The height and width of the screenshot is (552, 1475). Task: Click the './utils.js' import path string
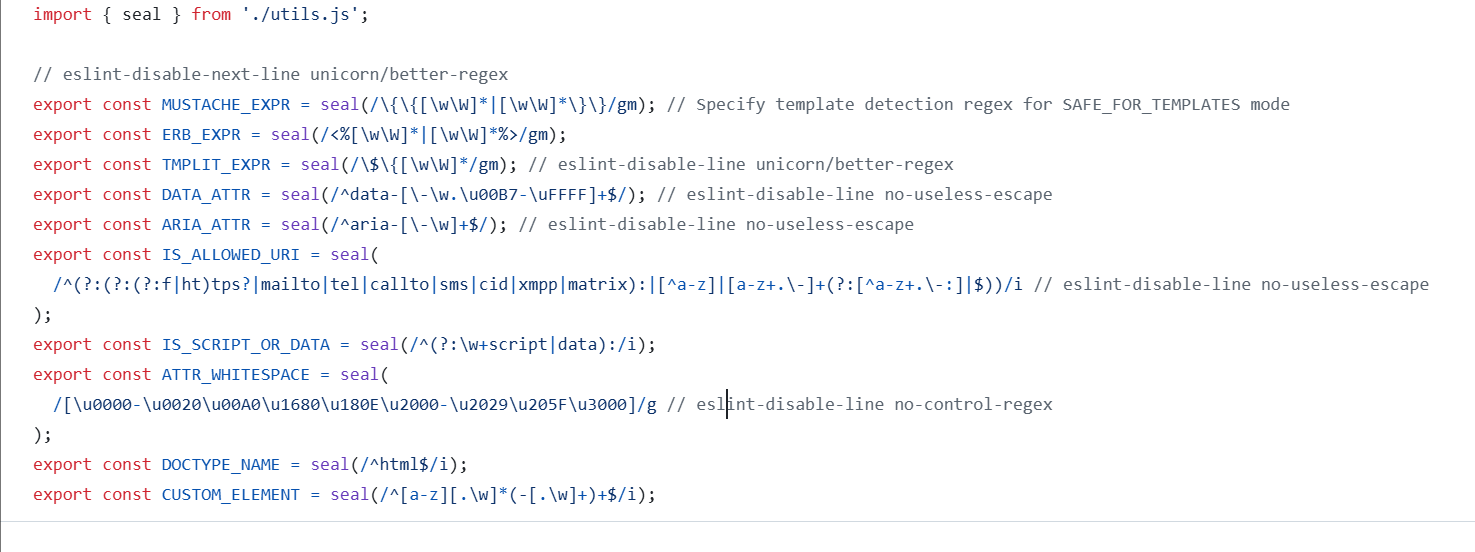tap(297, 15)
